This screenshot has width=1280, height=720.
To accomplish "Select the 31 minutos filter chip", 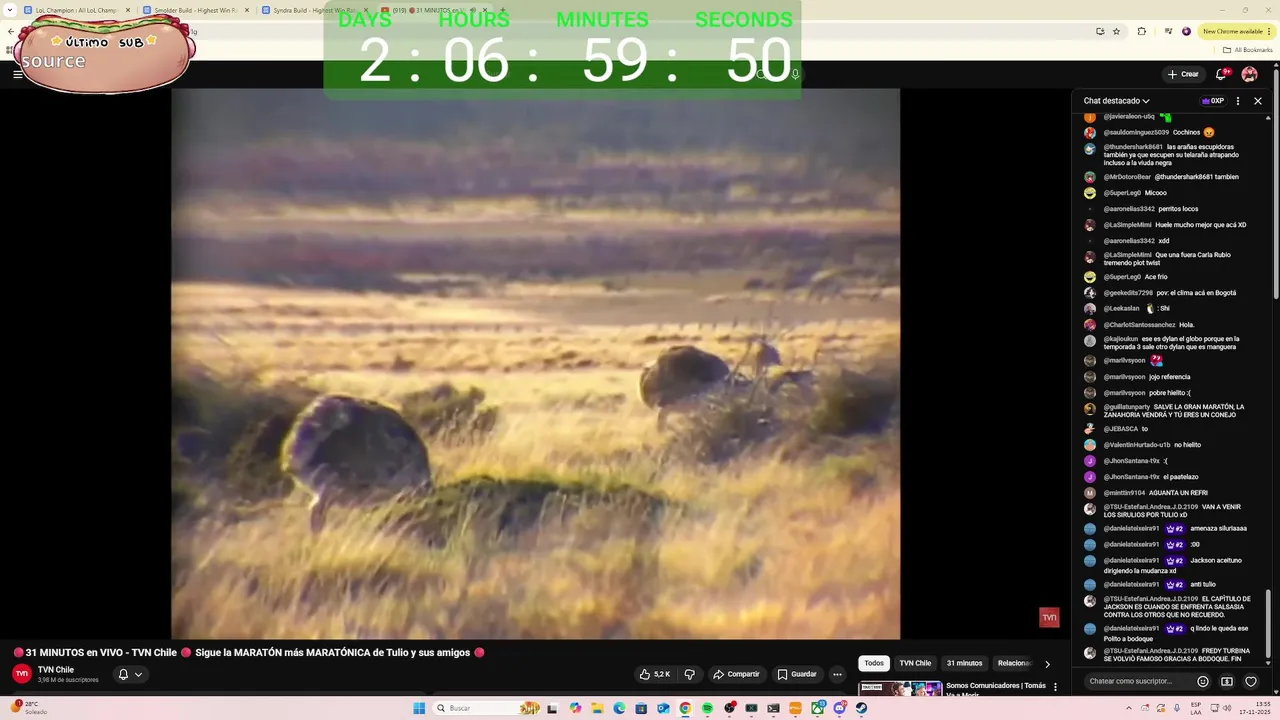I will pyautogui.click(x=964, y=663).
